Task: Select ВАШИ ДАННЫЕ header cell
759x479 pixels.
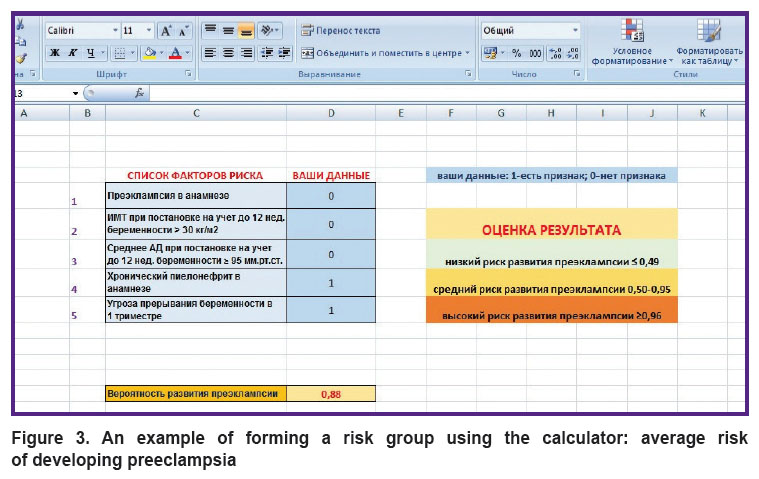Action: (x=331, y=176)
